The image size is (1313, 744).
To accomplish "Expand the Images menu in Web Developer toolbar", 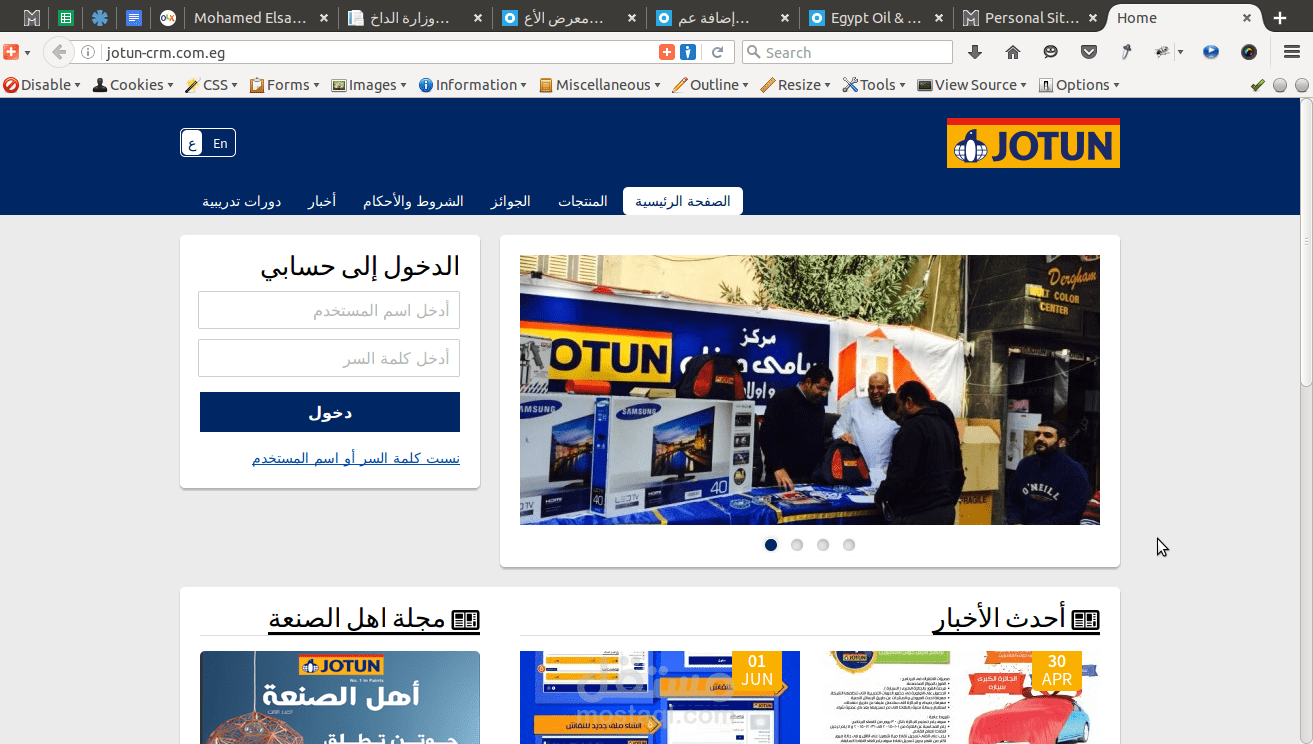I will tap(368, 85).
